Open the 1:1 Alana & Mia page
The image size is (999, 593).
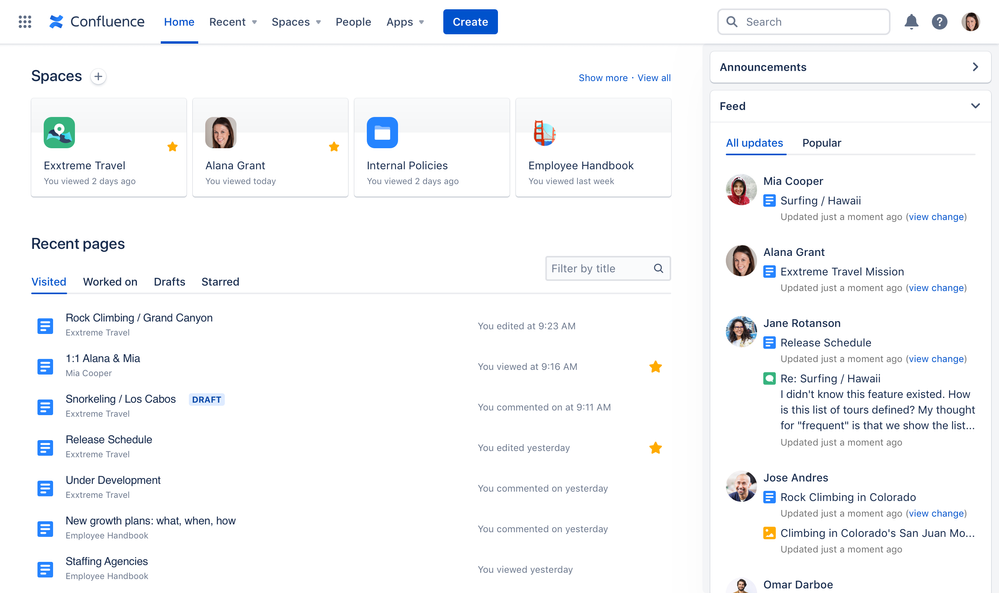(103, 359)
